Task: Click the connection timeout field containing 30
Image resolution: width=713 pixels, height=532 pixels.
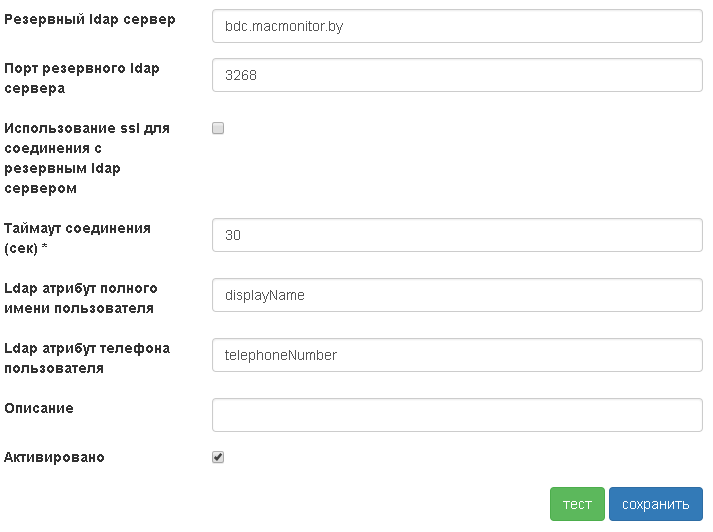Action: (x=457, y=235)
